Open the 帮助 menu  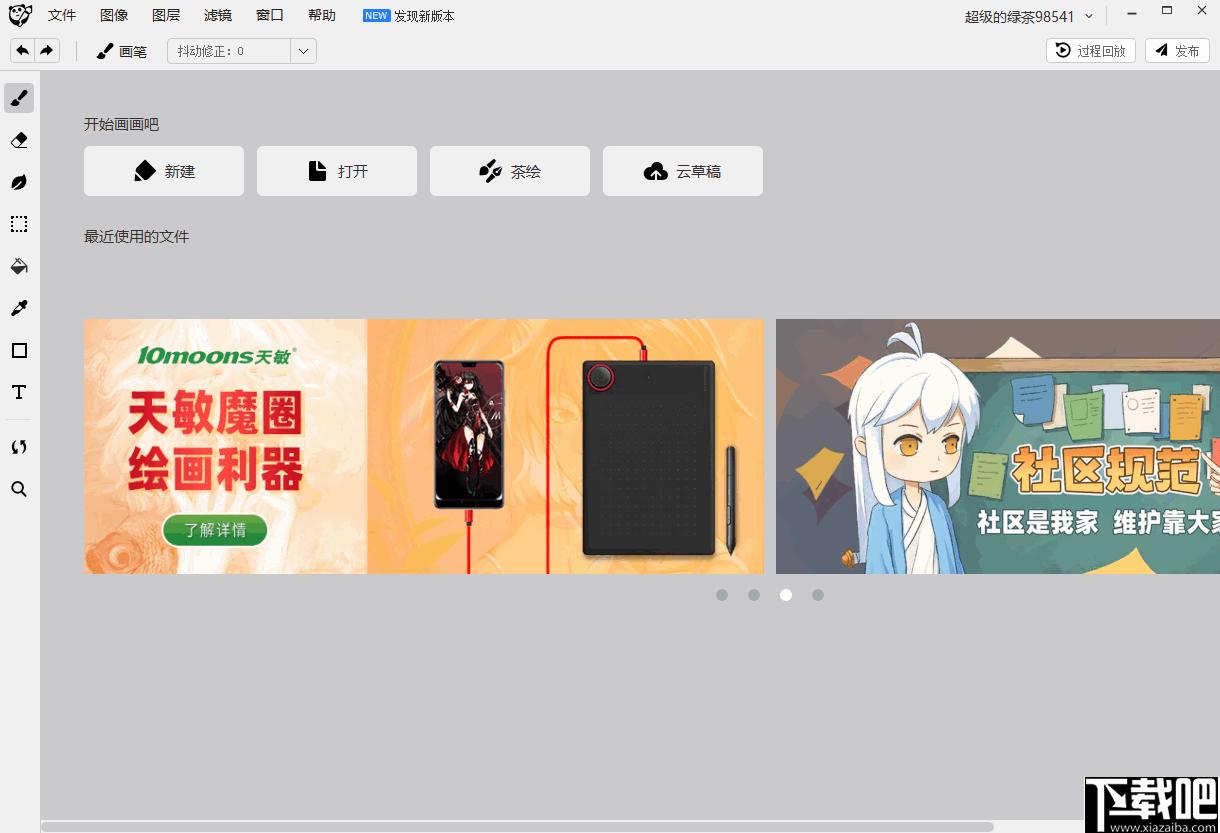tap(322, 16)
